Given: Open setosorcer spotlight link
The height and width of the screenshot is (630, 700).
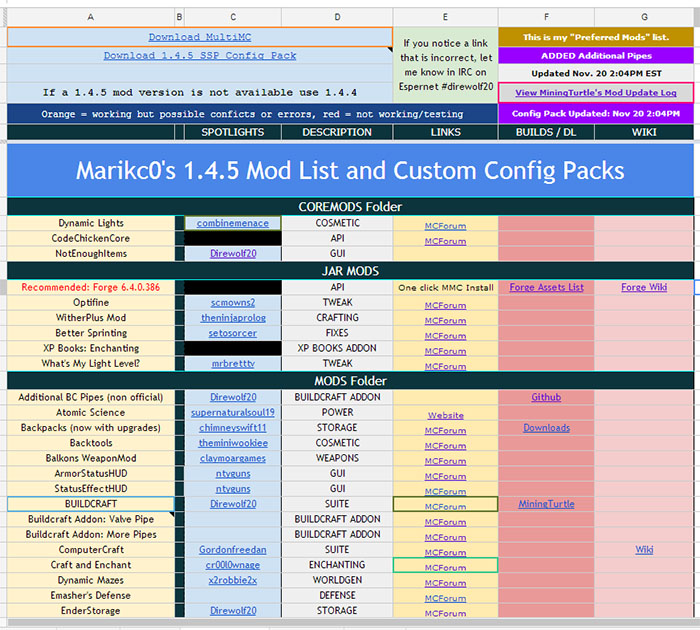Looking at the screenshot, I should (x=233, y=333).
